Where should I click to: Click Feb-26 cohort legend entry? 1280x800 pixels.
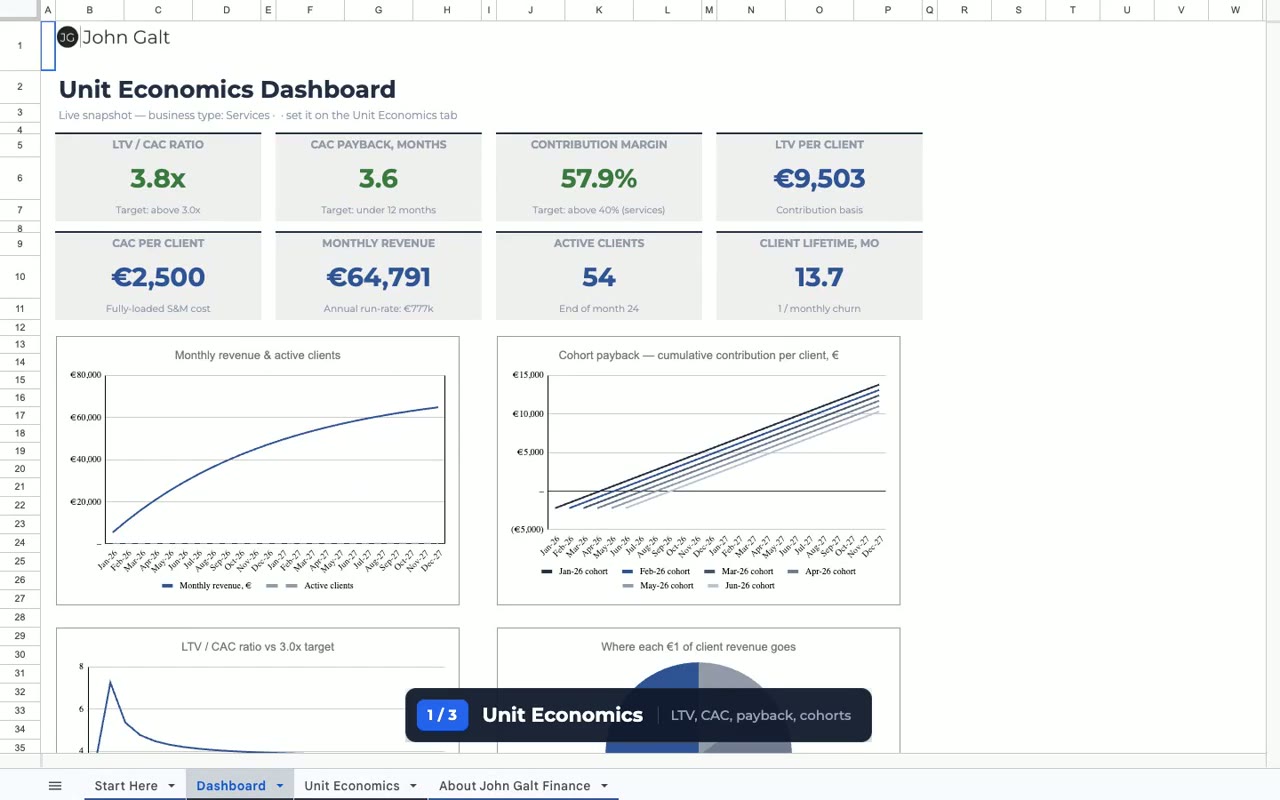tap(657, 572)
